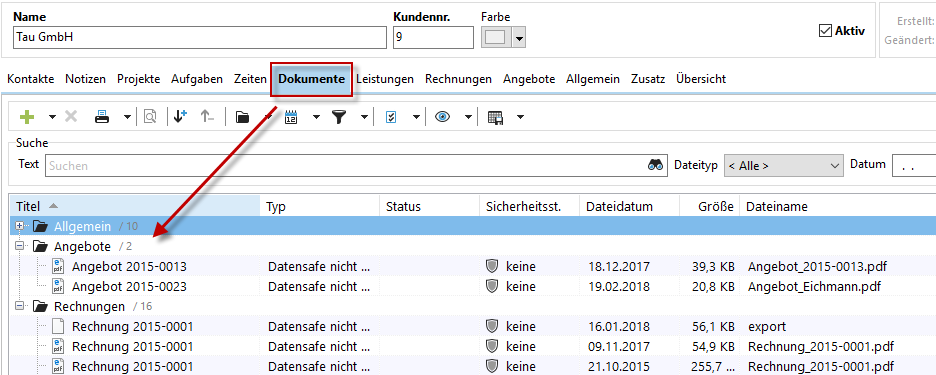Click the blue checklist icon in toolbar

391,117
